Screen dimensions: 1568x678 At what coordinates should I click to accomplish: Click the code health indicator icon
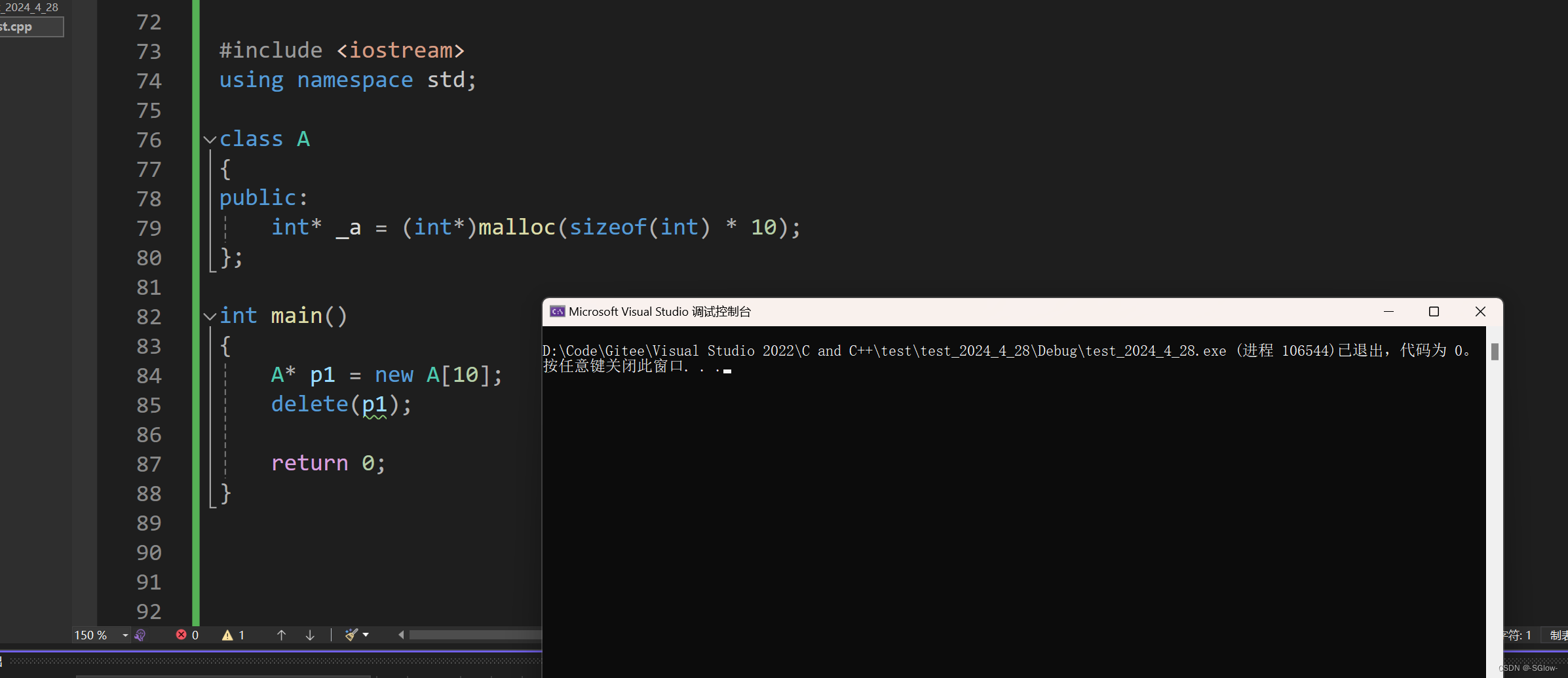click(x=140, y=635)
